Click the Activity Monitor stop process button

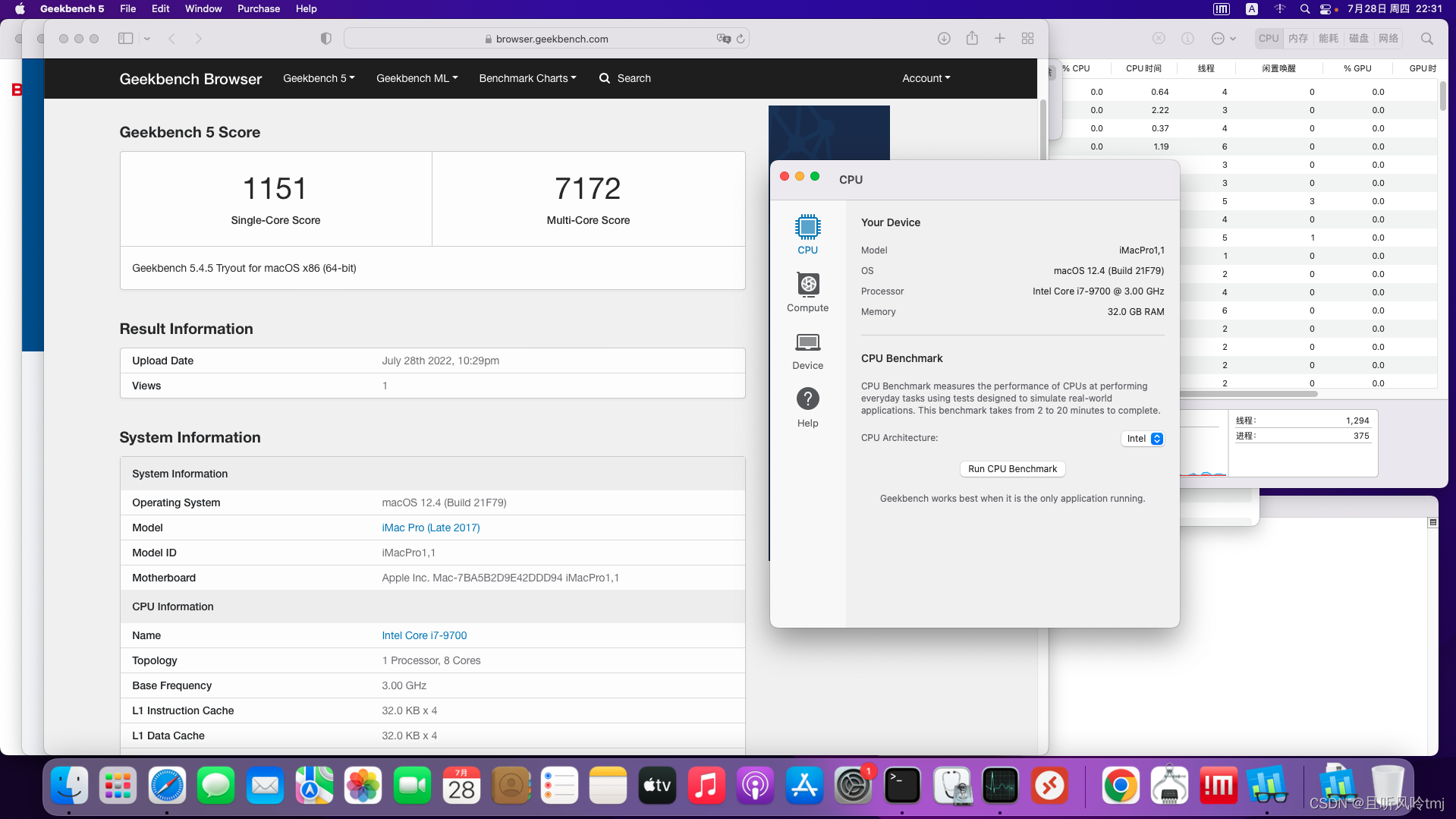tap(1159, 39)
